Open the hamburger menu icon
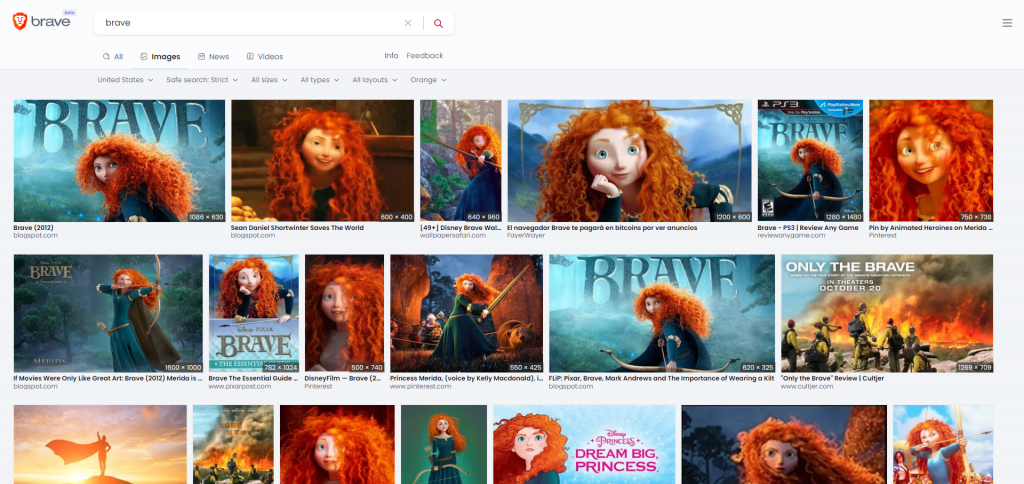This screenshot has width=1024, height=484. pos(1007,23)
